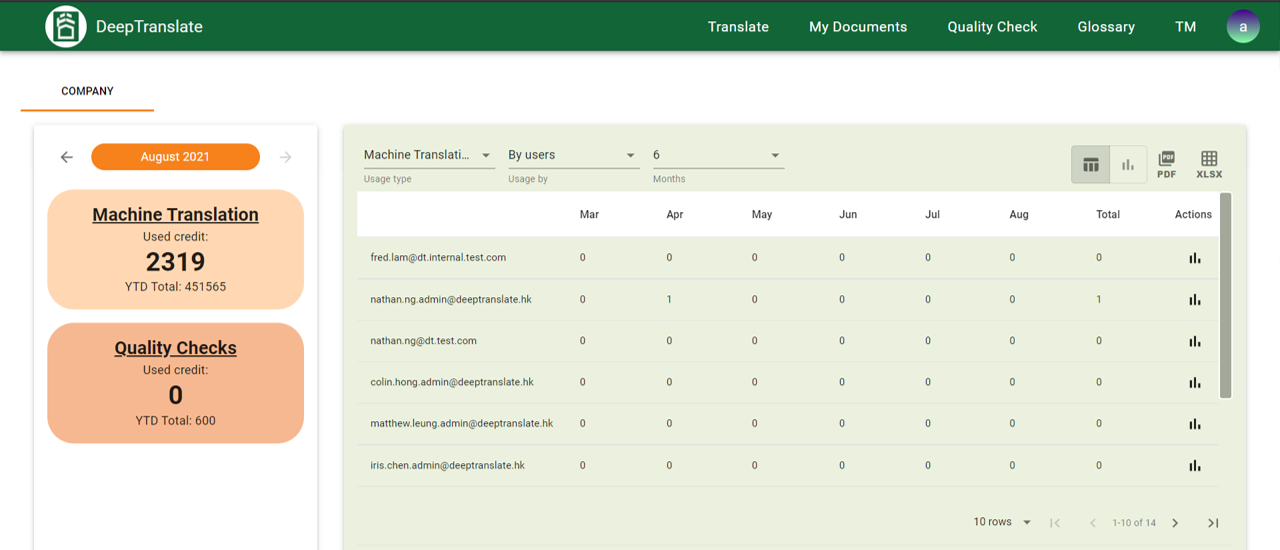Select colin.hong.admin@deeptranslate.hk email cell
1280x550 pixels.
(452, 382)
